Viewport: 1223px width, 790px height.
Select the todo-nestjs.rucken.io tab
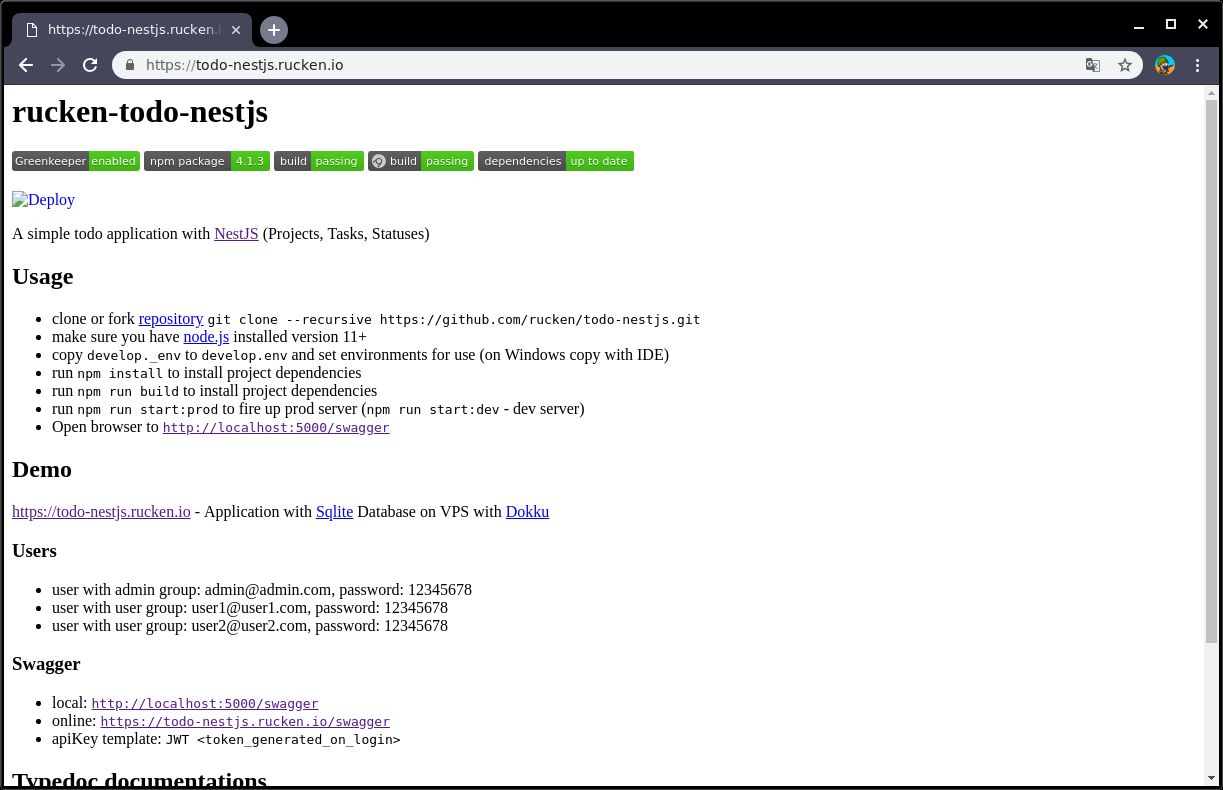click(x=130, y=30)
